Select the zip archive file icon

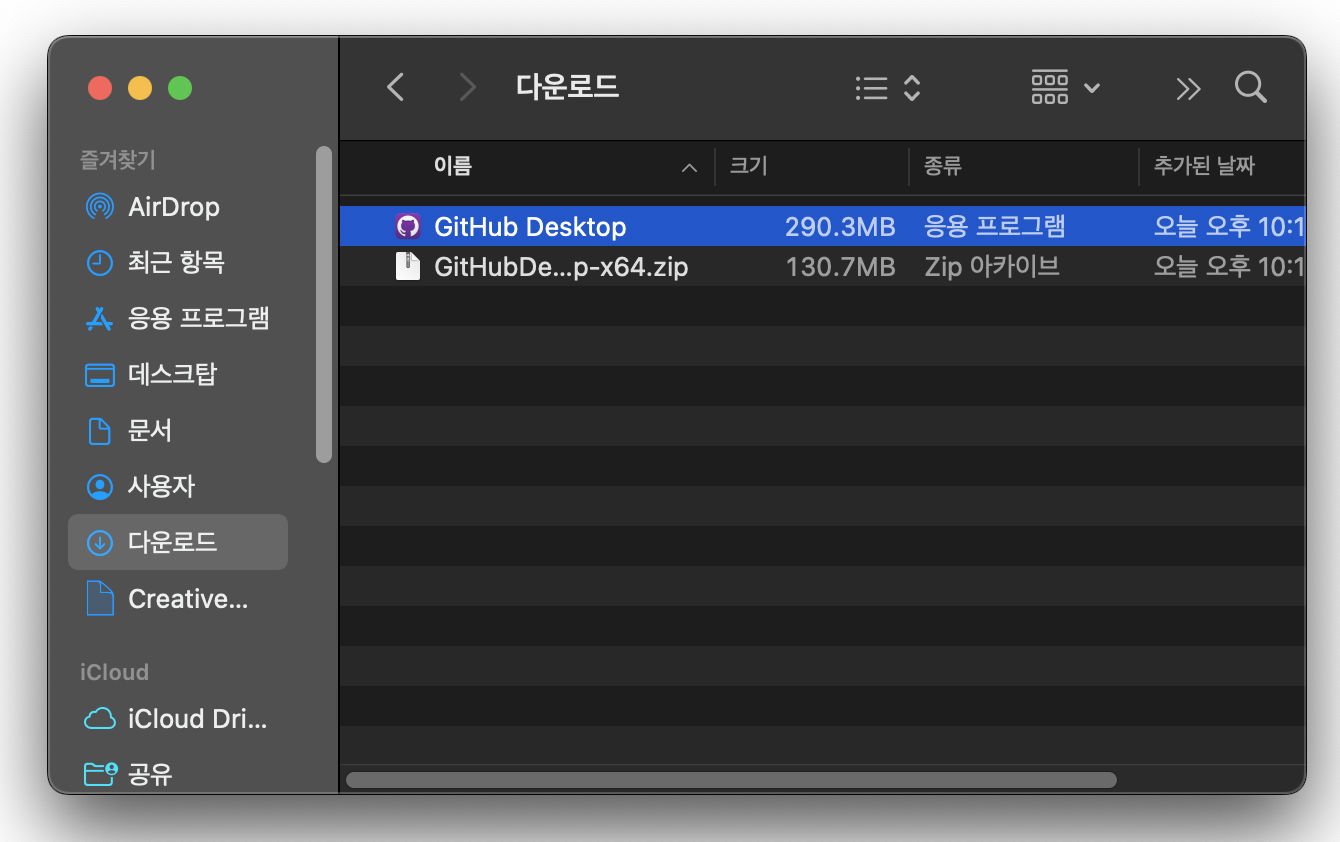[408, 267]
